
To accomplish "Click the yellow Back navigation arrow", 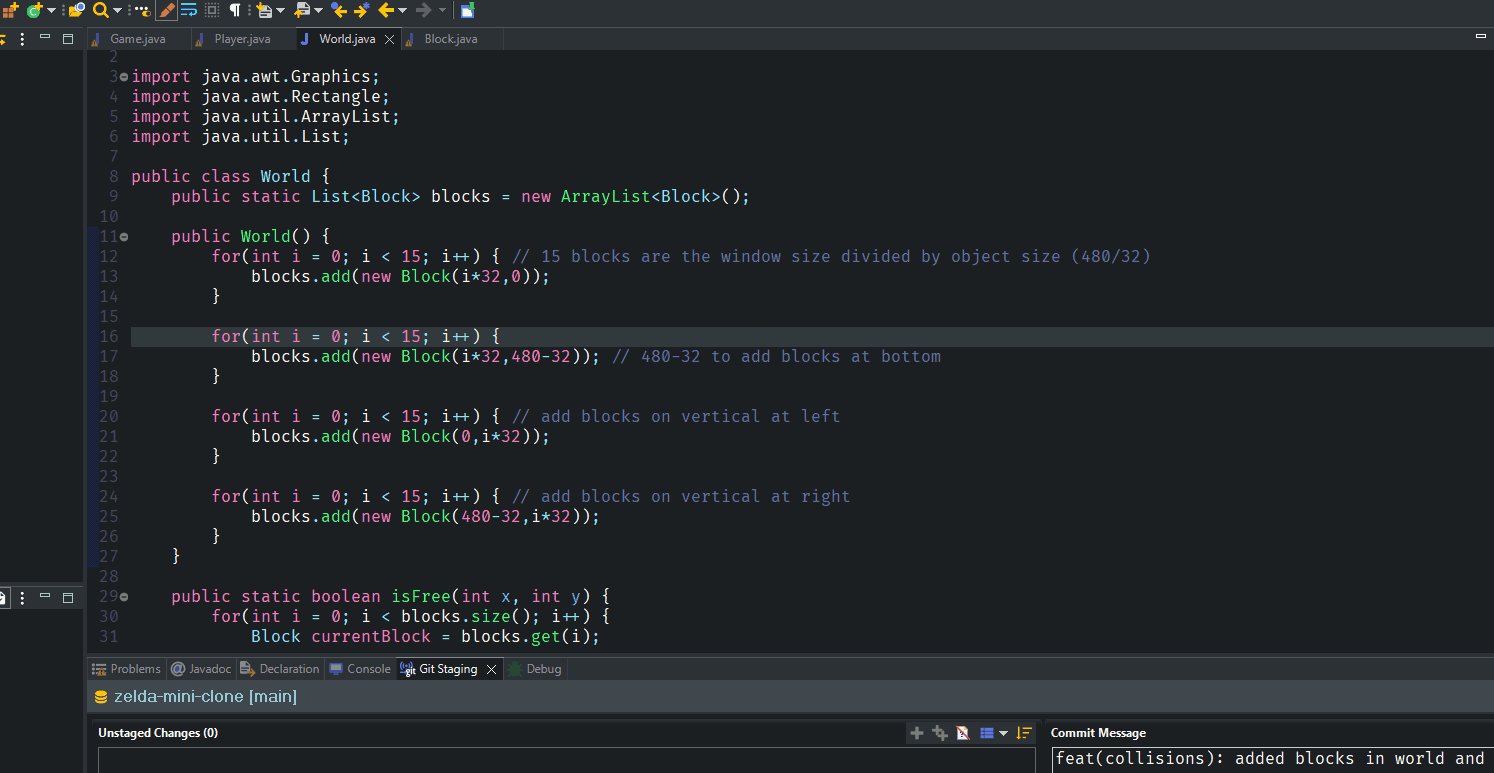I will [x=385, y=10].
